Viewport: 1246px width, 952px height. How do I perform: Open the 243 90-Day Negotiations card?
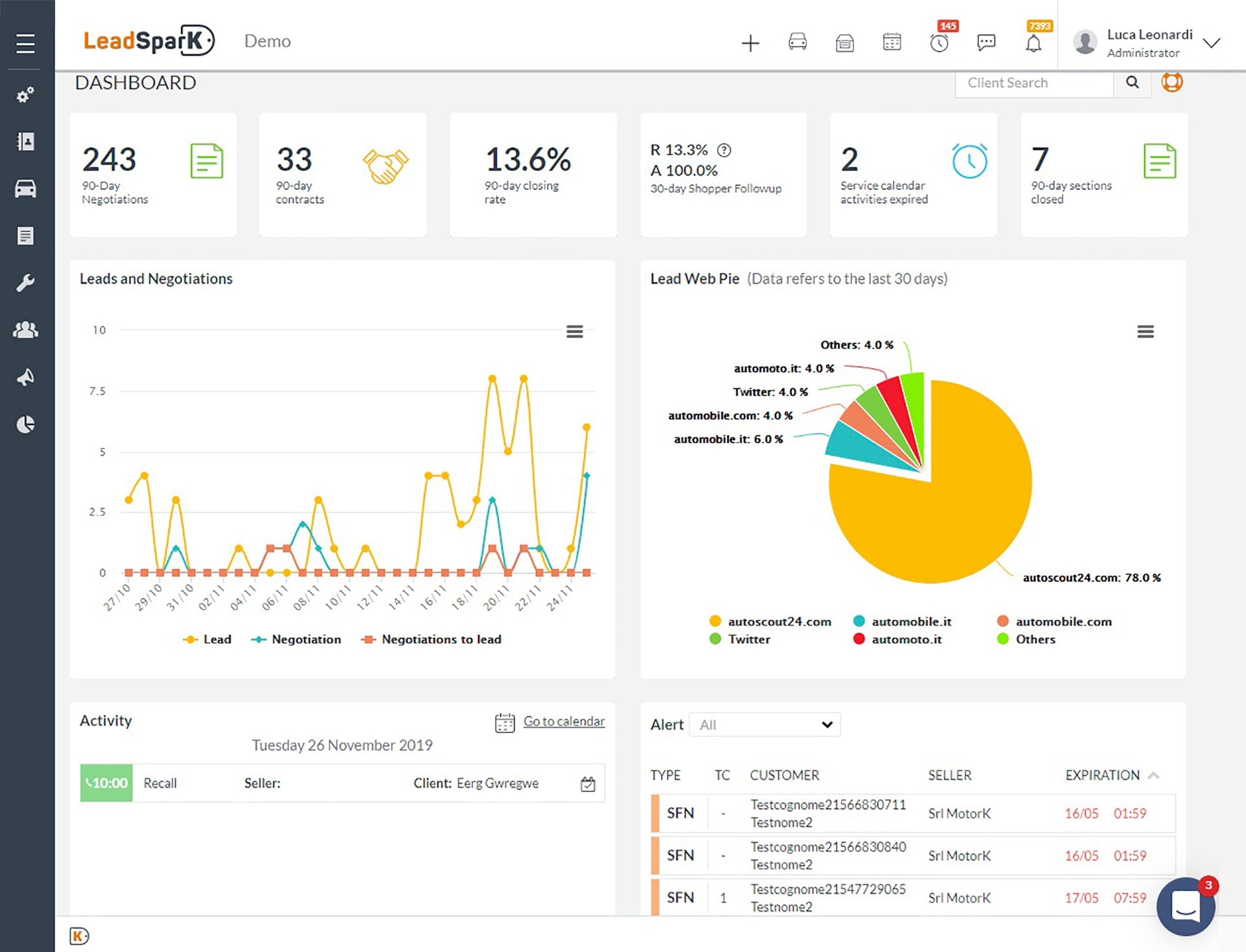153,175
